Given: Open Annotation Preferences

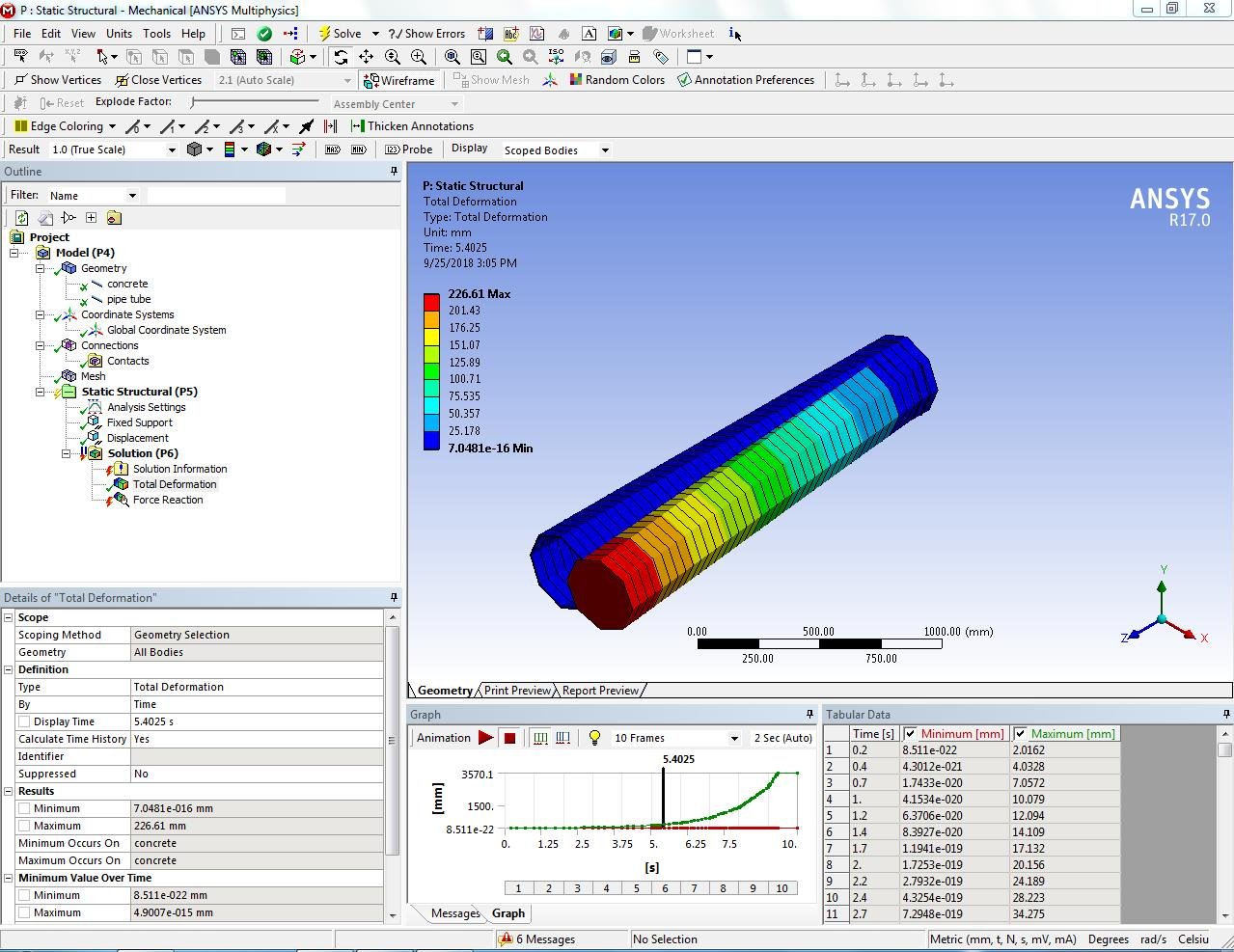Looking at the screenshot, I should pos(746,80).
